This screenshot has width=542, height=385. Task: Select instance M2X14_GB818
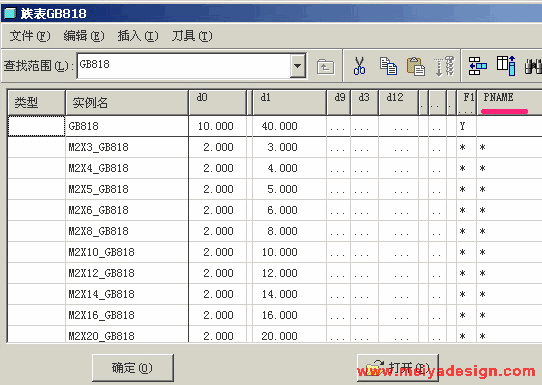tap(101, 294)
